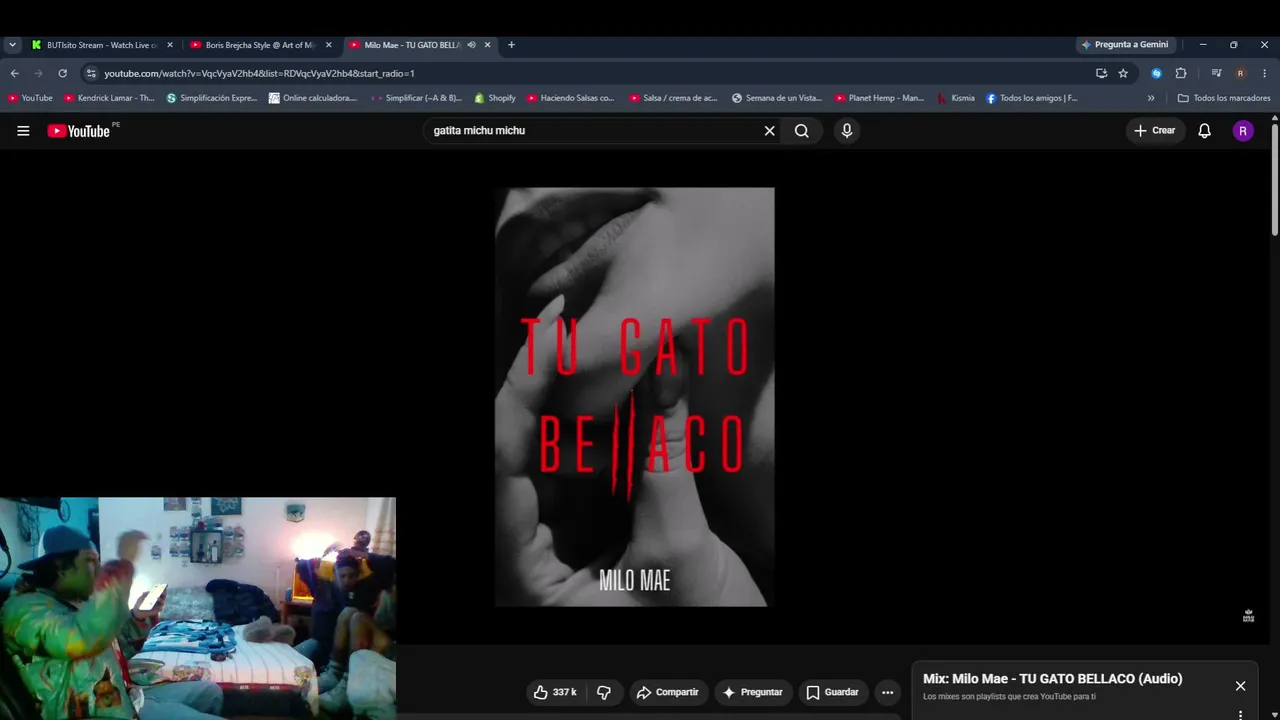Click the Mix: Milo Mae playlist title

1052,679
